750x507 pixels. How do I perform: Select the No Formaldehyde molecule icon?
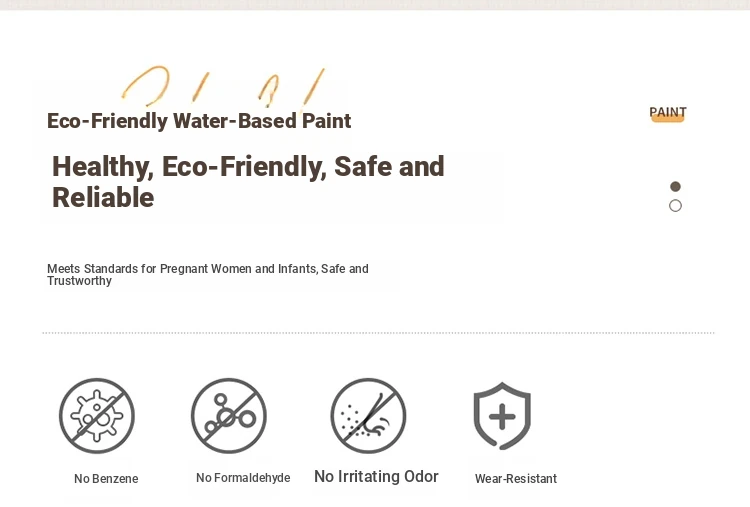(x=229, y=416)
